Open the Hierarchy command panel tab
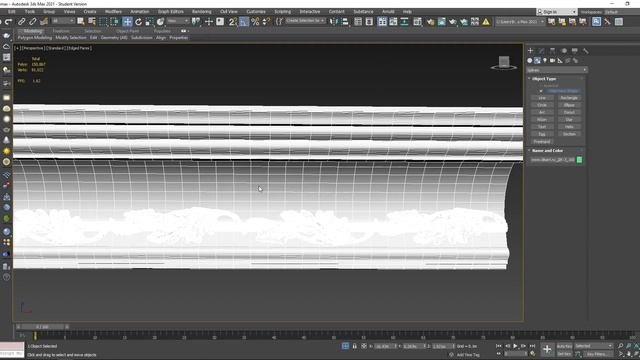Viewport: 640px width, 360px height. coord(552,51)
